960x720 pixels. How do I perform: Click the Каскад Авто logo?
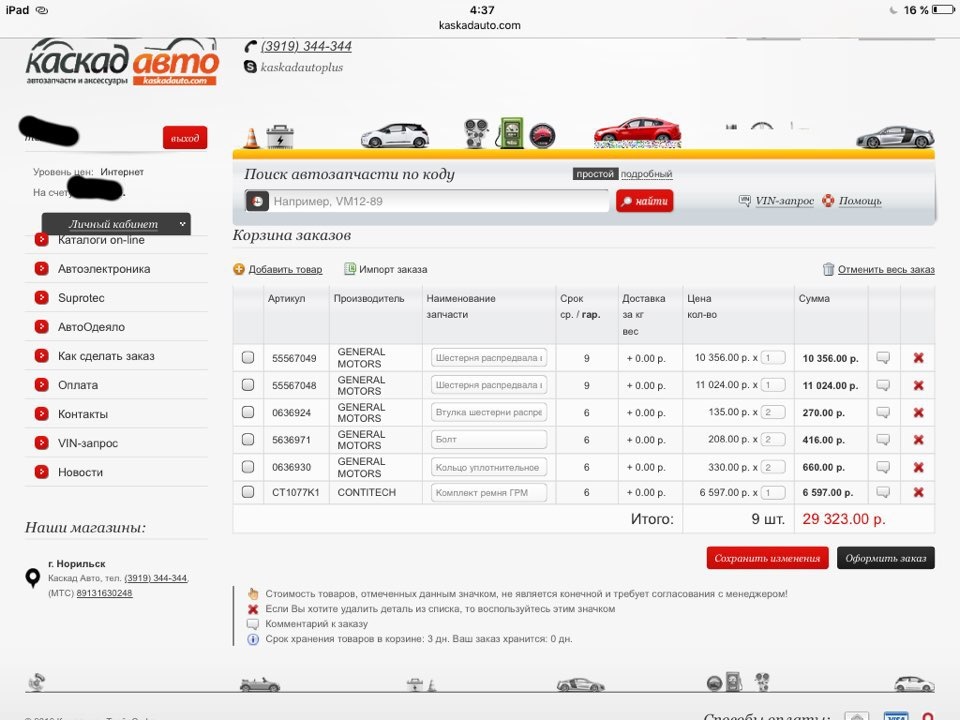click(121, 62)
